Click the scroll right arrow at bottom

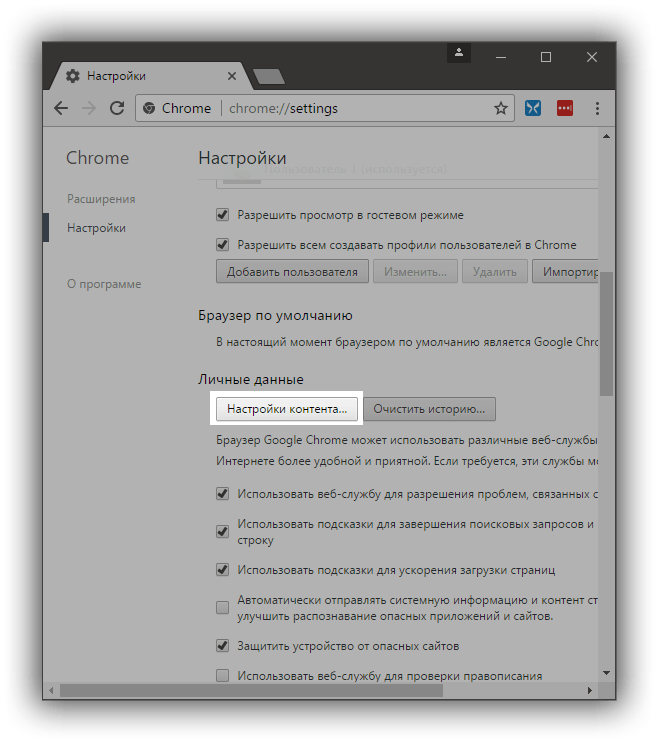[589, 690]
